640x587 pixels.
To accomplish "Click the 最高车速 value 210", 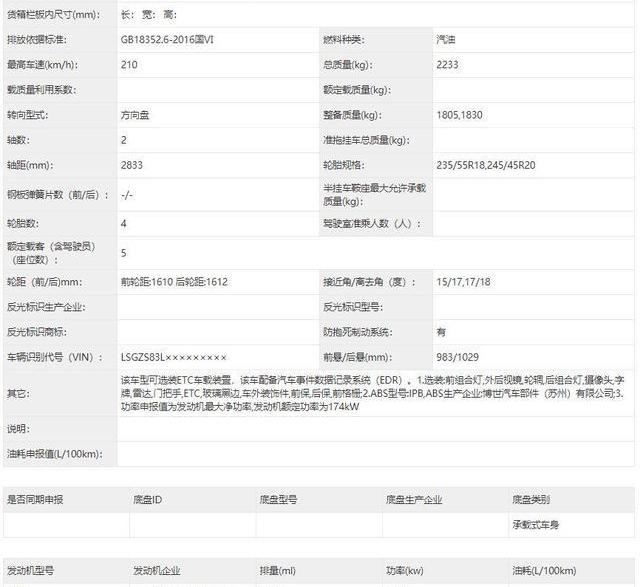I will point(128,65).
